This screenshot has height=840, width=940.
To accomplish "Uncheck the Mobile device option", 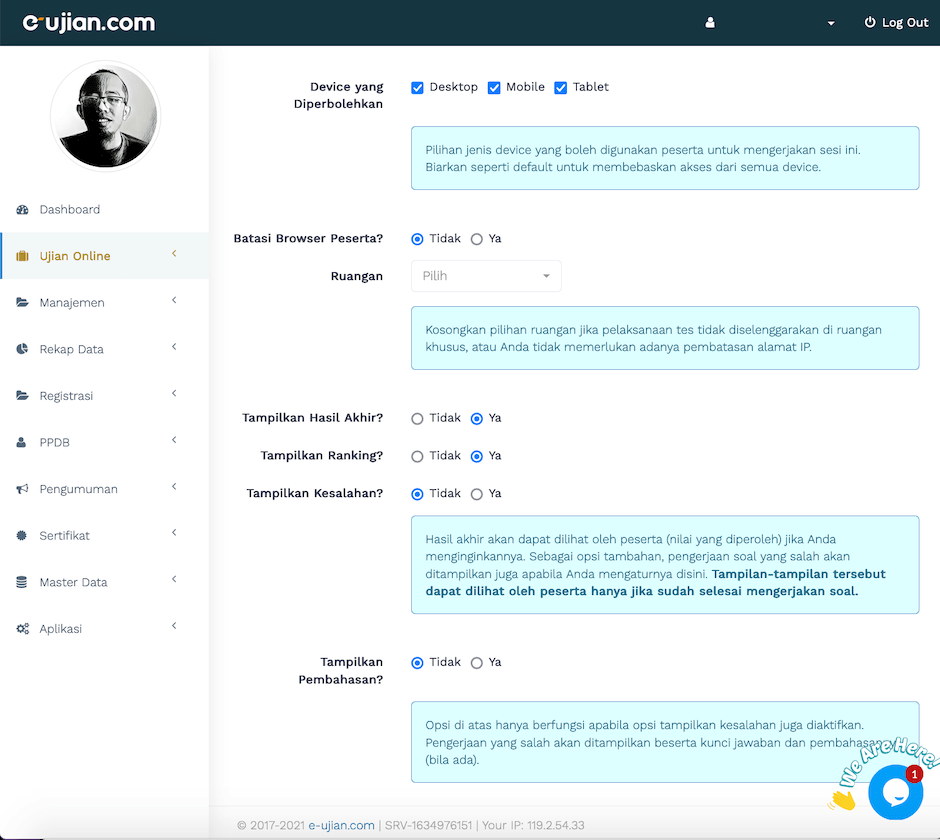I will point(493,87).
